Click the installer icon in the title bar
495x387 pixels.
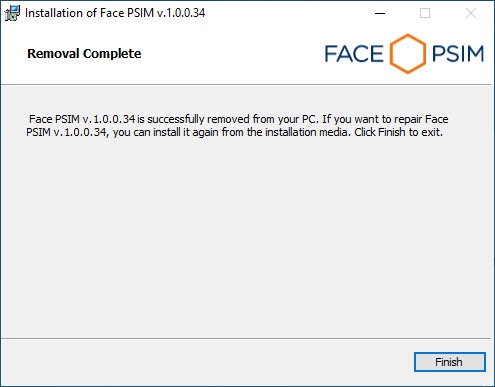point(12,13)
